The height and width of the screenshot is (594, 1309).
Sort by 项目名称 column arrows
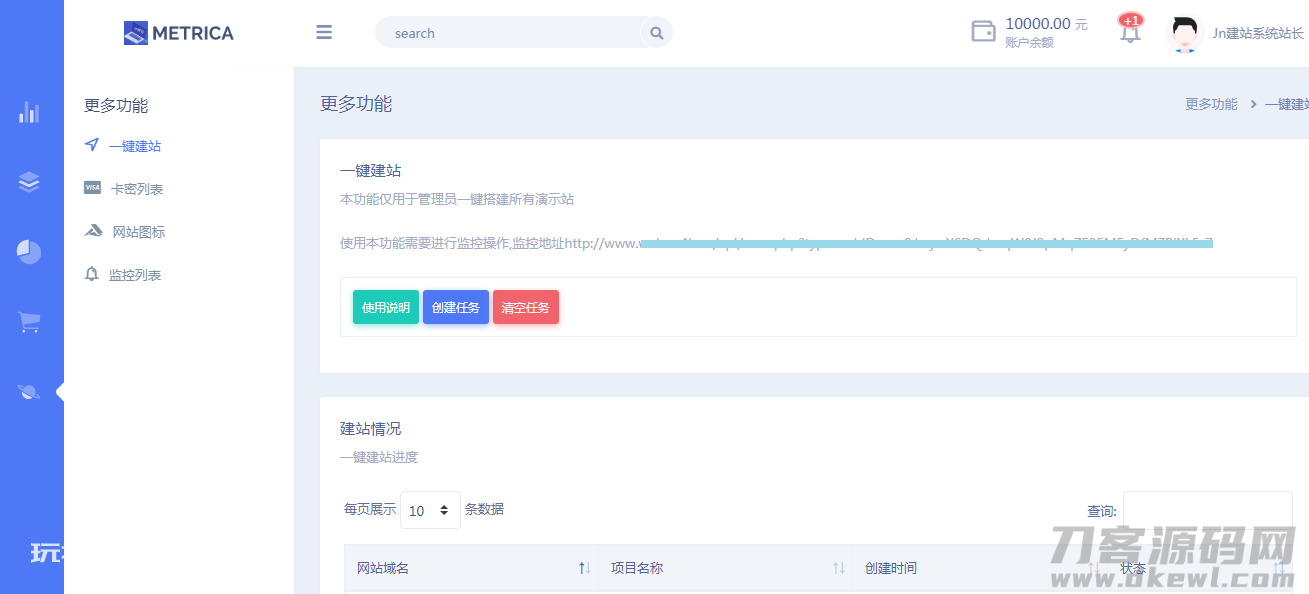[x=839, y=568]
